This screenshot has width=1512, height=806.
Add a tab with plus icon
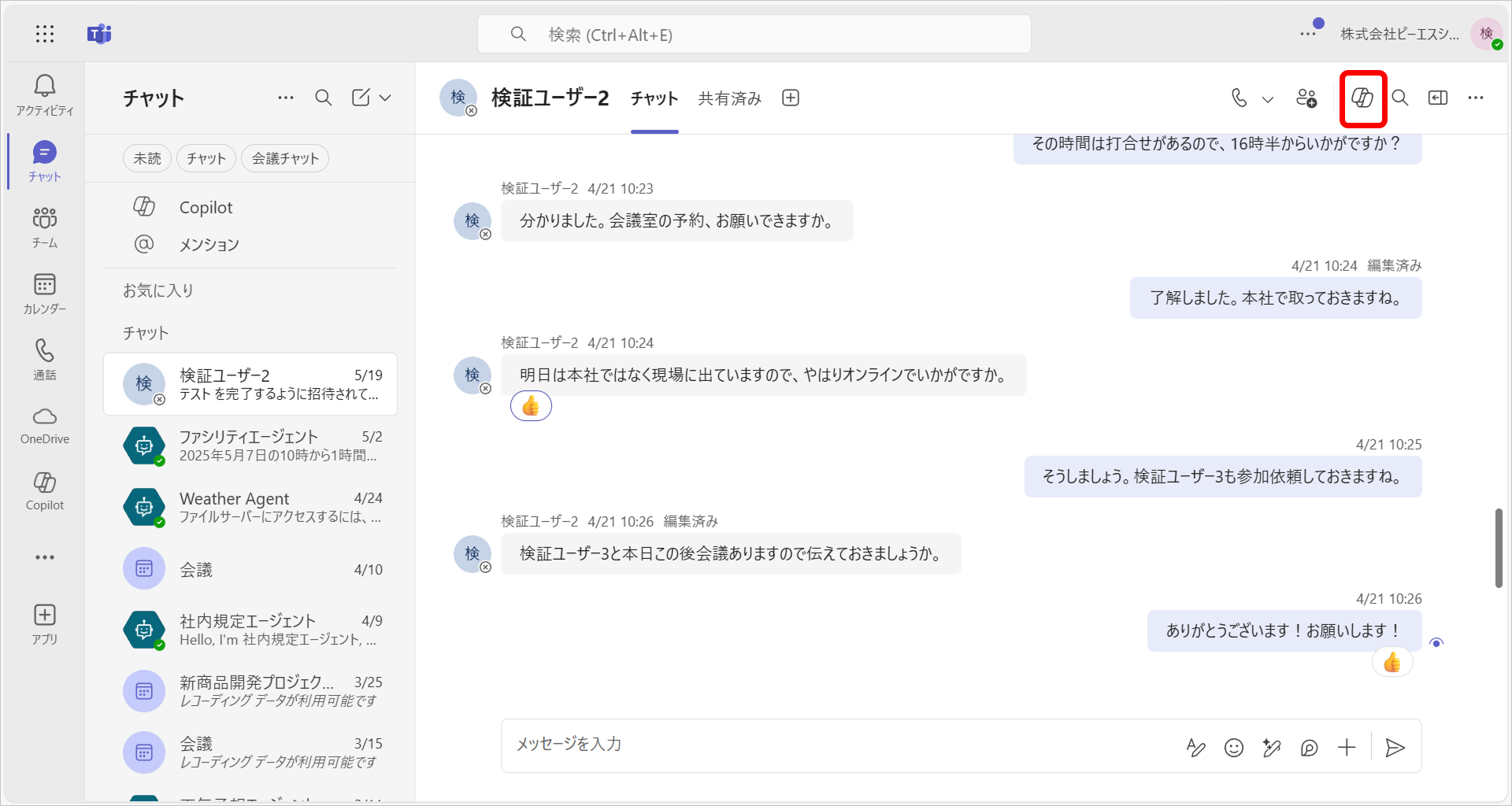point(791,98)
